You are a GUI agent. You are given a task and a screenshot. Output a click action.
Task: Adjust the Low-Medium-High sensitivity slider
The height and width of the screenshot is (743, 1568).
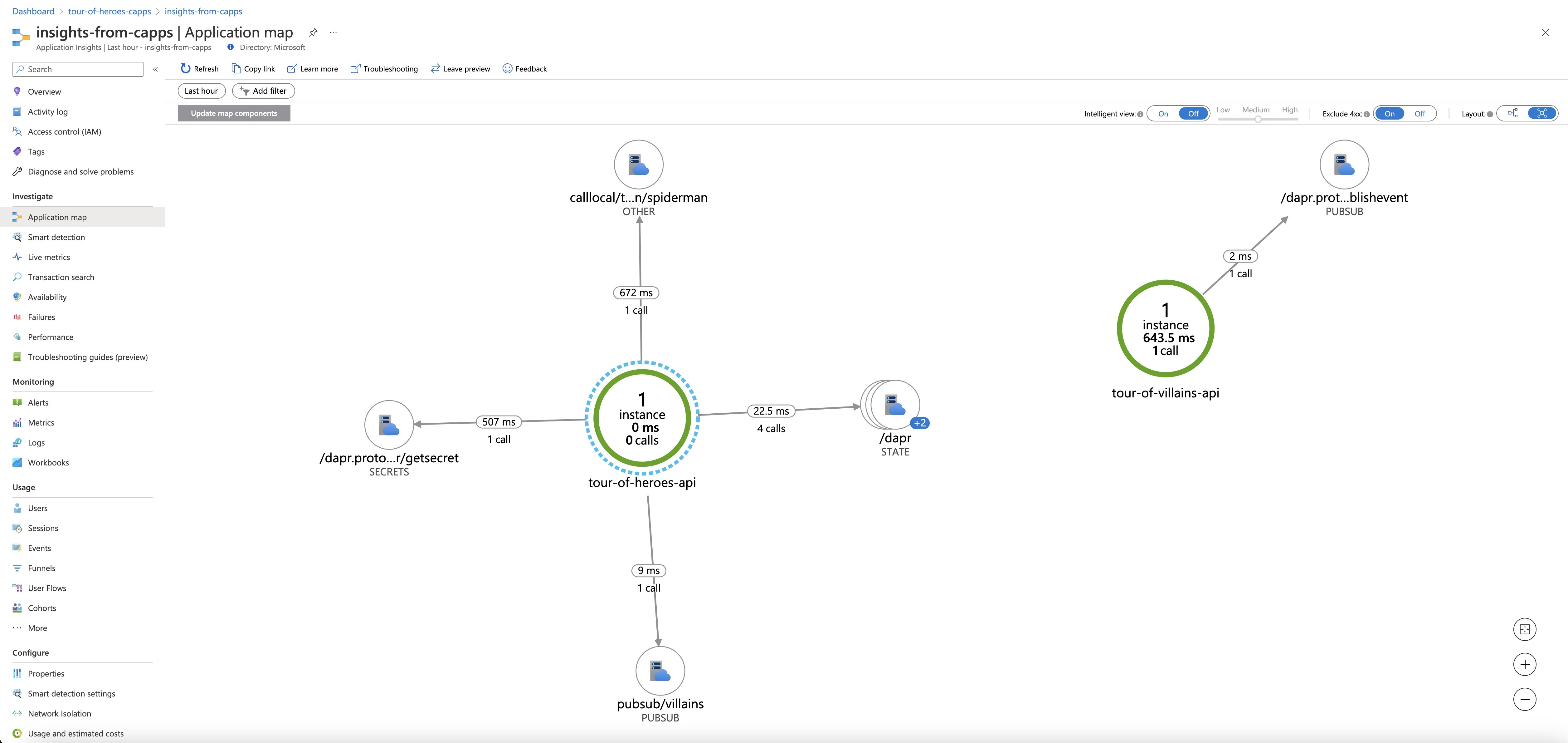(1258, 119)
